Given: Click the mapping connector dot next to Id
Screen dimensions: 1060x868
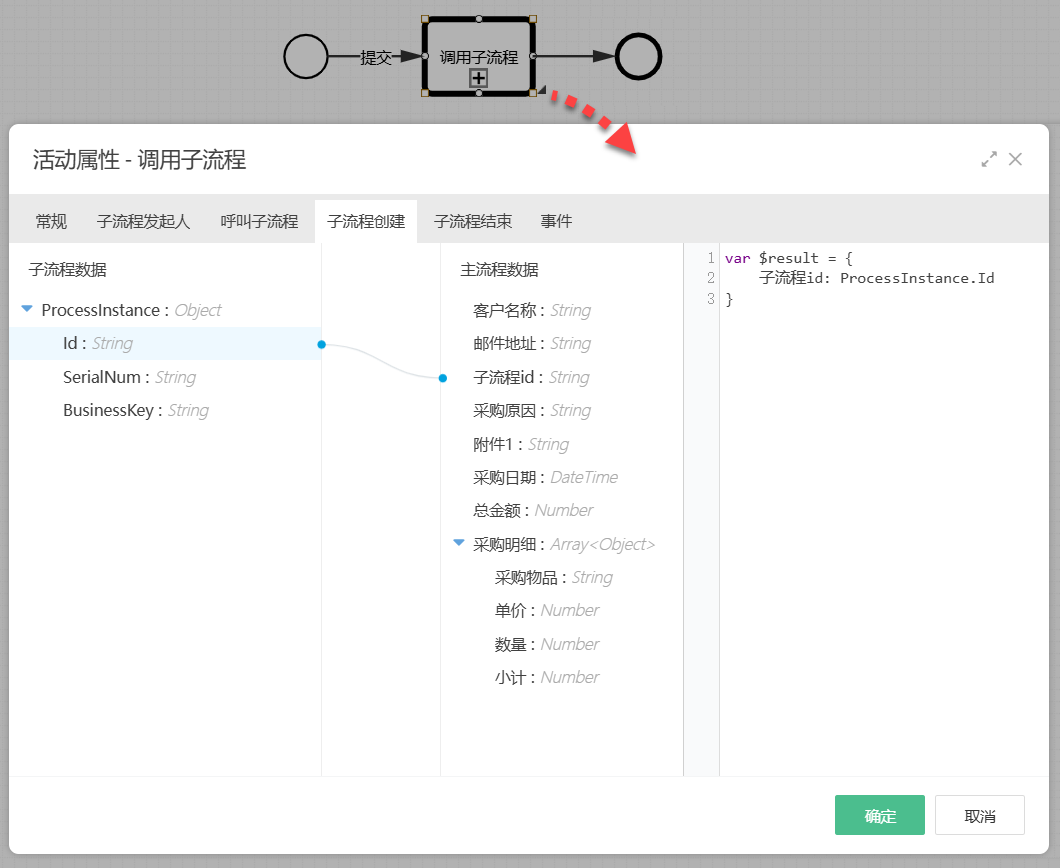Looking at the screenshot, I should click(x=321, y=344).
